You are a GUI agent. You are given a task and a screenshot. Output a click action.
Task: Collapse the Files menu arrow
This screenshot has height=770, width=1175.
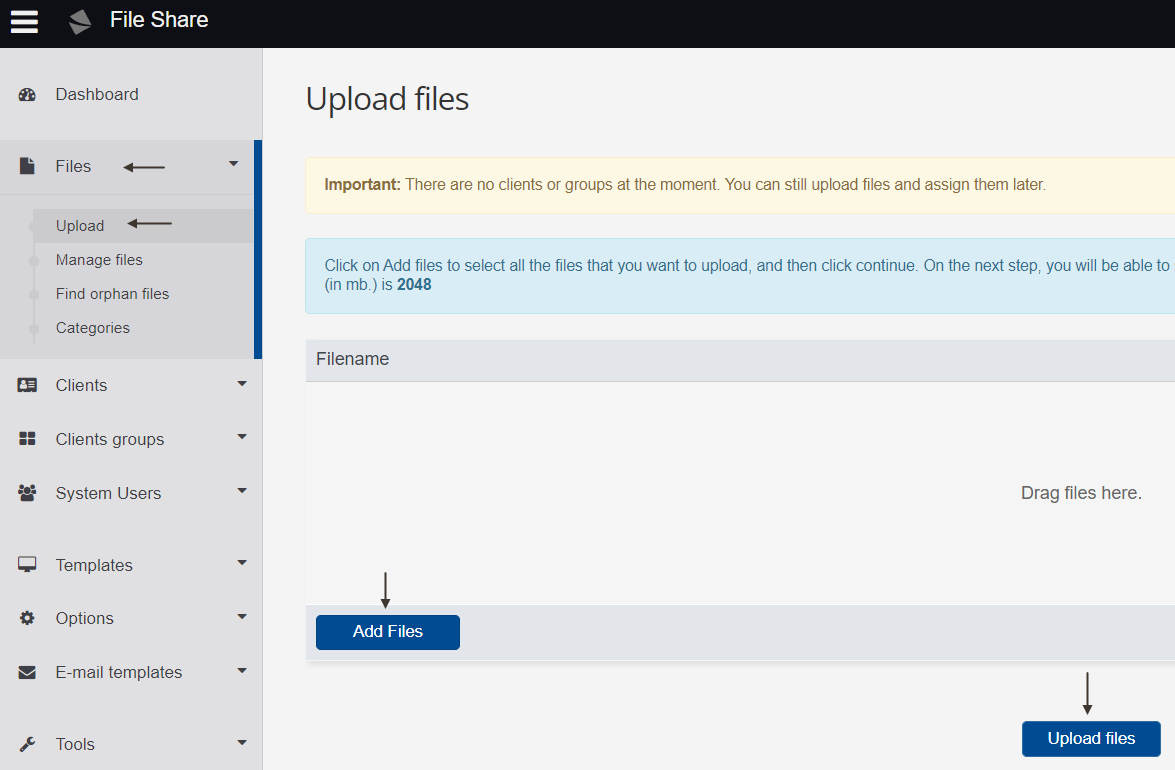[x=233, y=163]
